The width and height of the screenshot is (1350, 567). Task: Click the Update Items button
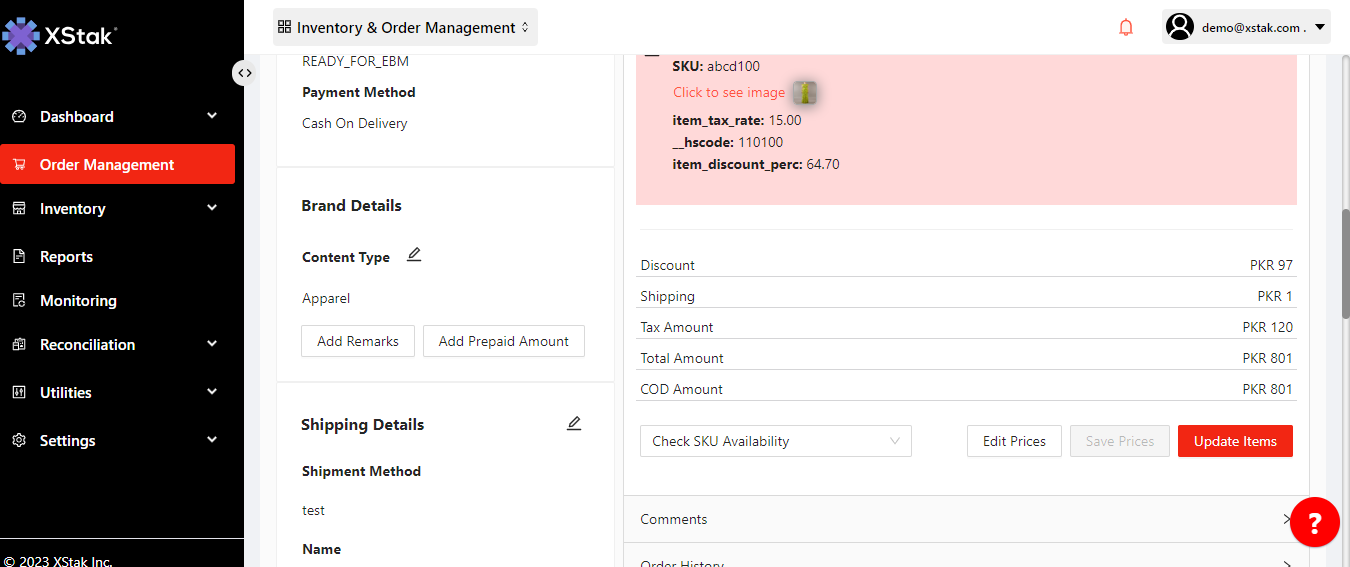(1234, 441)
